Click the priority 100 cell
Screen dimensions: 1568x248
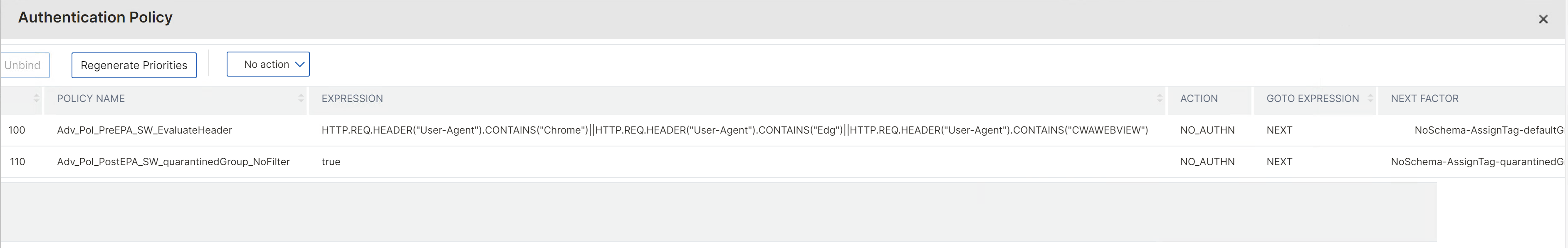click(x=17, y=130)
